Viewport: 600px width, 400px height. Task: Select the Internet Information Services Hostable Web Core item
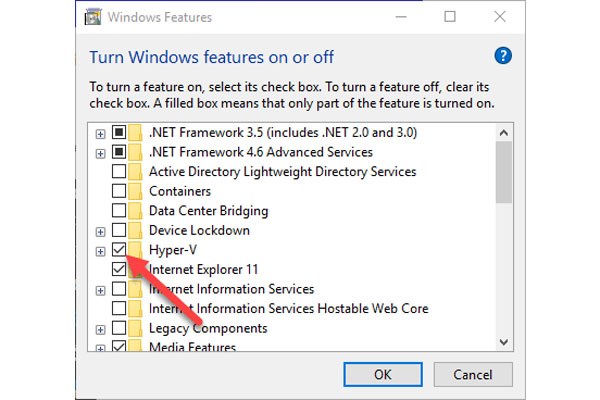pyautogui.click(x=289, y=309)
